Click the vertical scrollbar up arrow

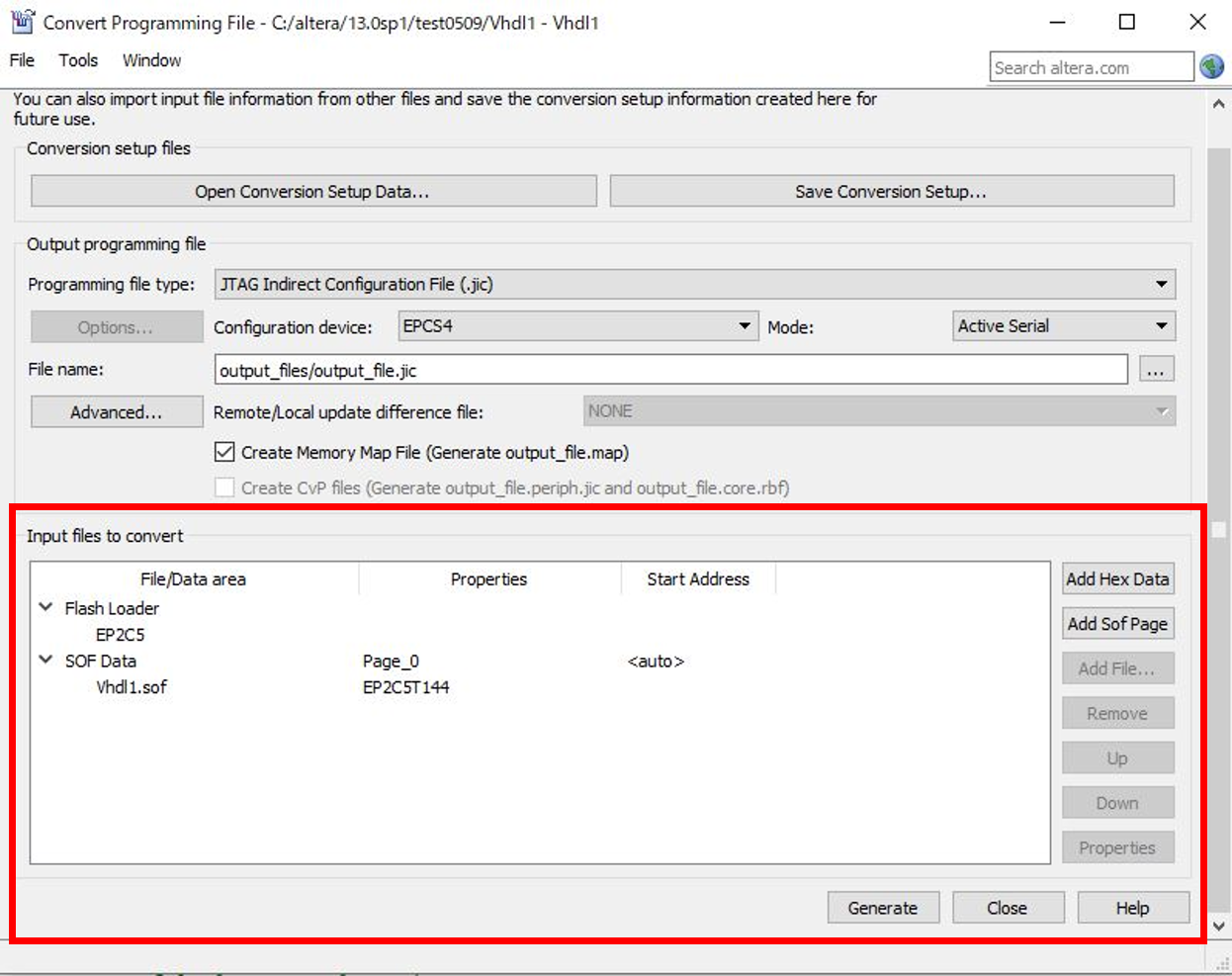[1219, 103]
